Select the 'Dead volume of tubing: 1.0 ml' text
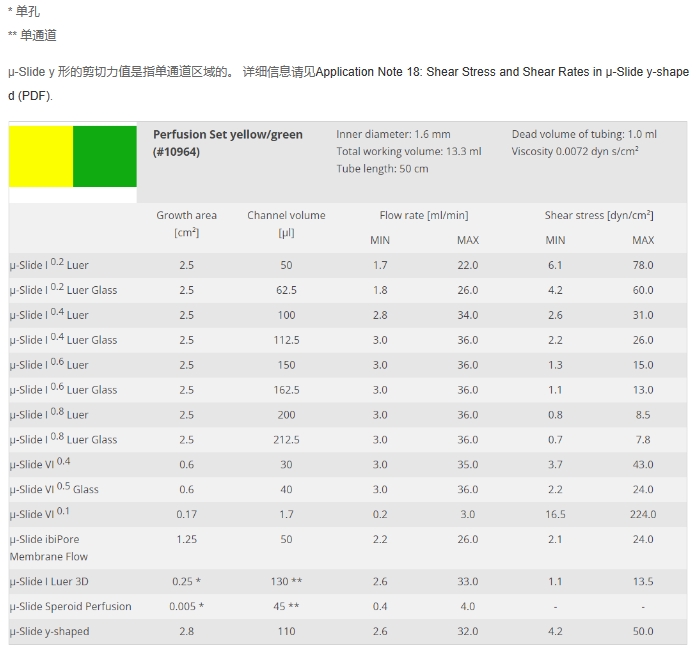This screenshot has height=657, width=696. click(584, 134)
